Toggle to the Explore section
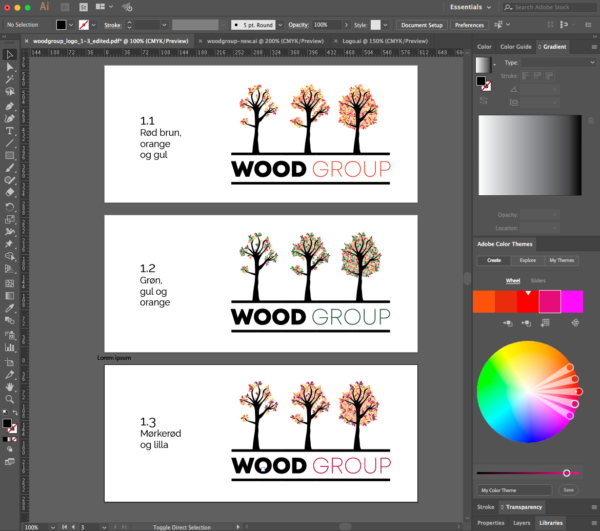The height and width of the screenshot is (531, 600). [x=527, y=260]
